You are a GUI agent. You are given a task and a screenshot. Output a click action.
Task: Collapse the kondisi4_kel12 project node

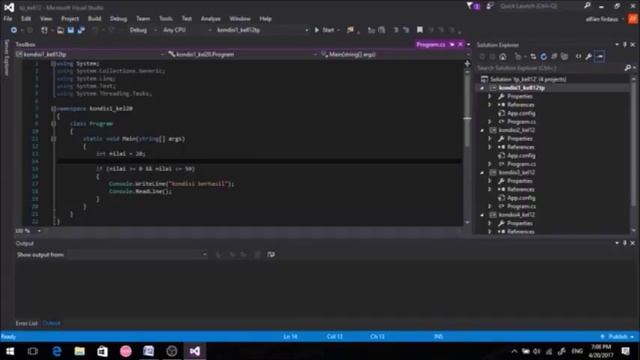pos(482,215)
